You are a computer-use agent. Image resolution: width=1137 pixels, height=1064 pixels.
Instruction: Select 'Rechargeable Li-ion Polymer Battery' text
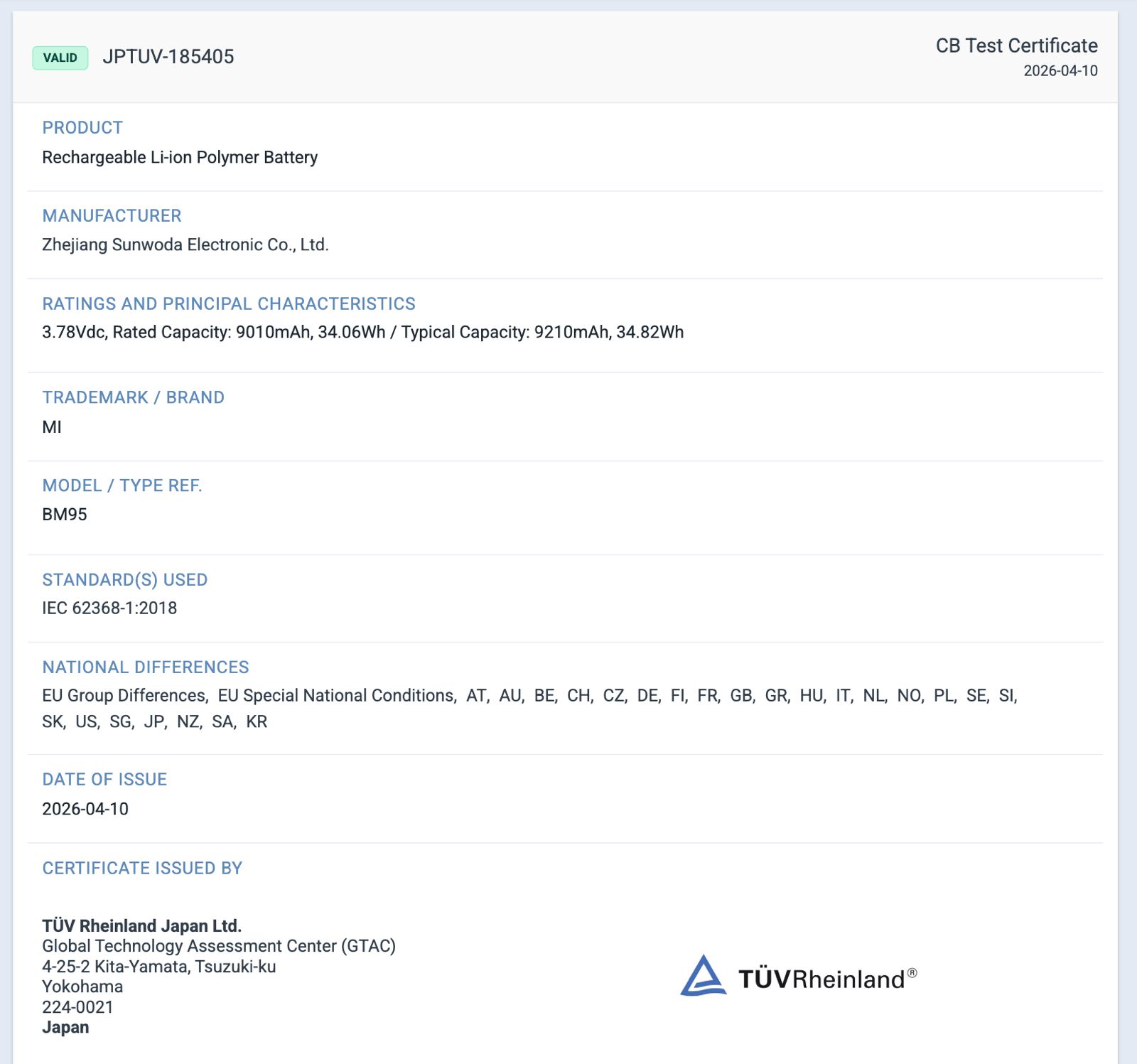pyautogui.click(x=180, y=157)
